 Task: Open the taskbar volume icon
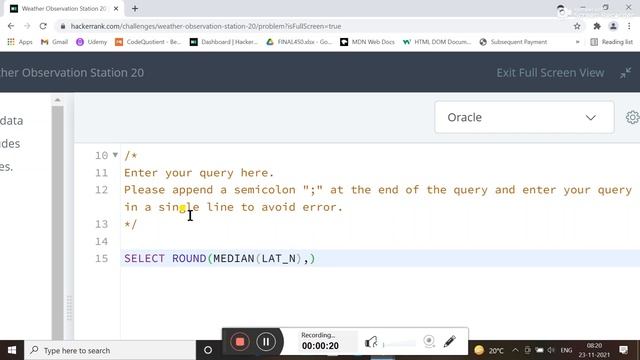point(551,350)
